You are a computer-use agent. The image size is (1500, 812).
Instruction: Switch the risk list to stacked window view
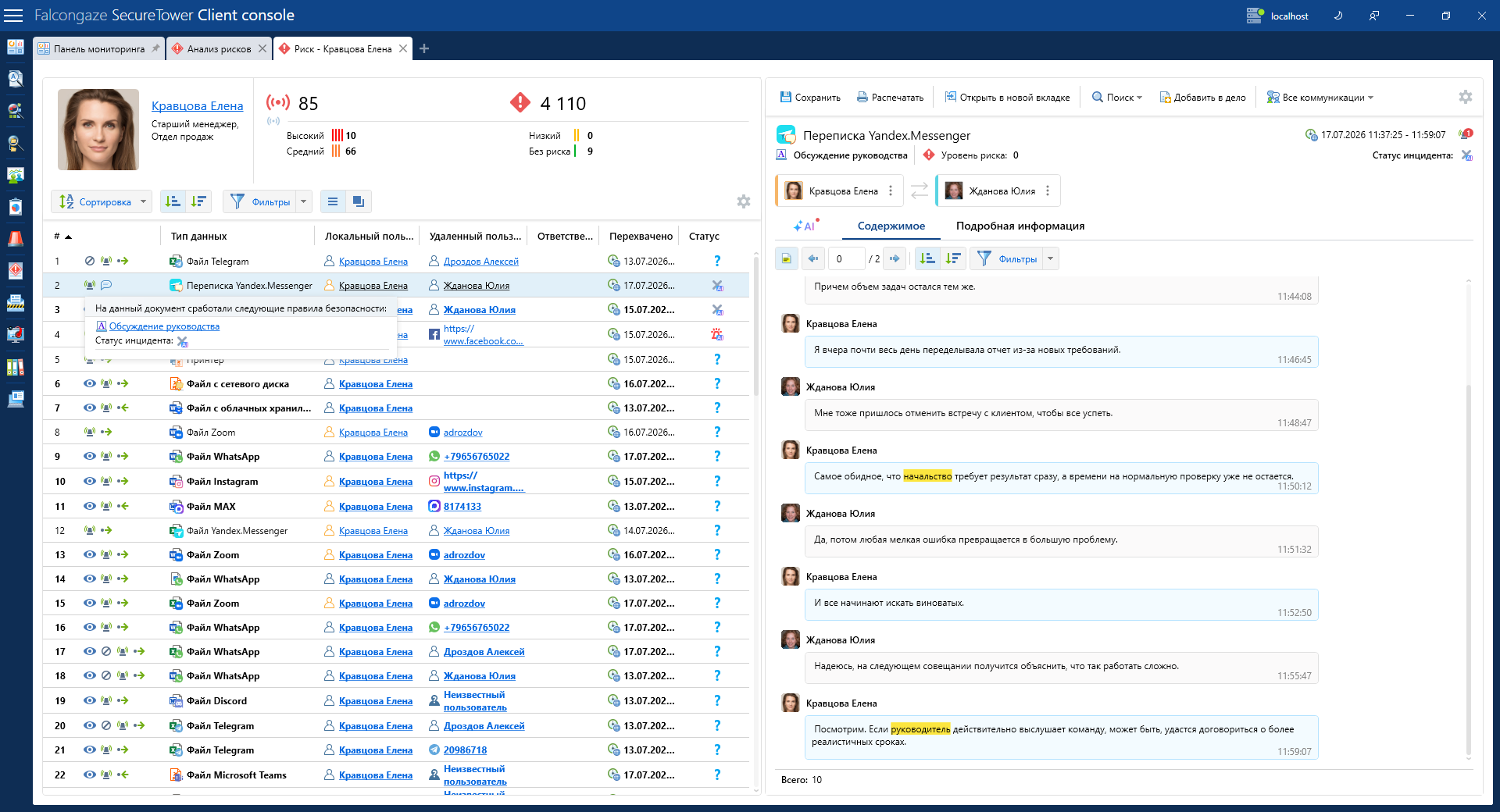pyautogui.click(x=359, y=201)
